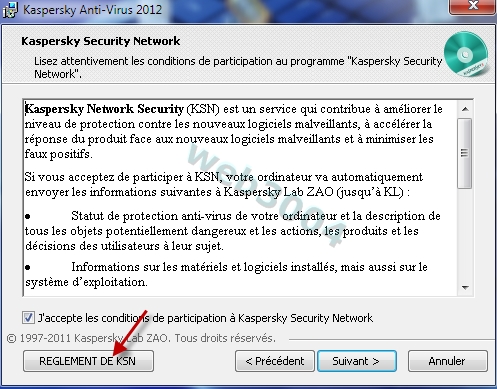This screenshot has width=497, height=389.
Task: Close the Kaspersky Anti-Virus 2012 installer window
Action: point(472,7)
